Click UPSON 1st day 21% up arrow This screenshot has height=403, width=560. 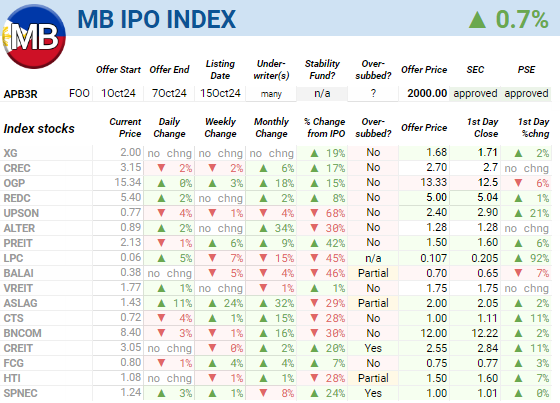[518, 213]
